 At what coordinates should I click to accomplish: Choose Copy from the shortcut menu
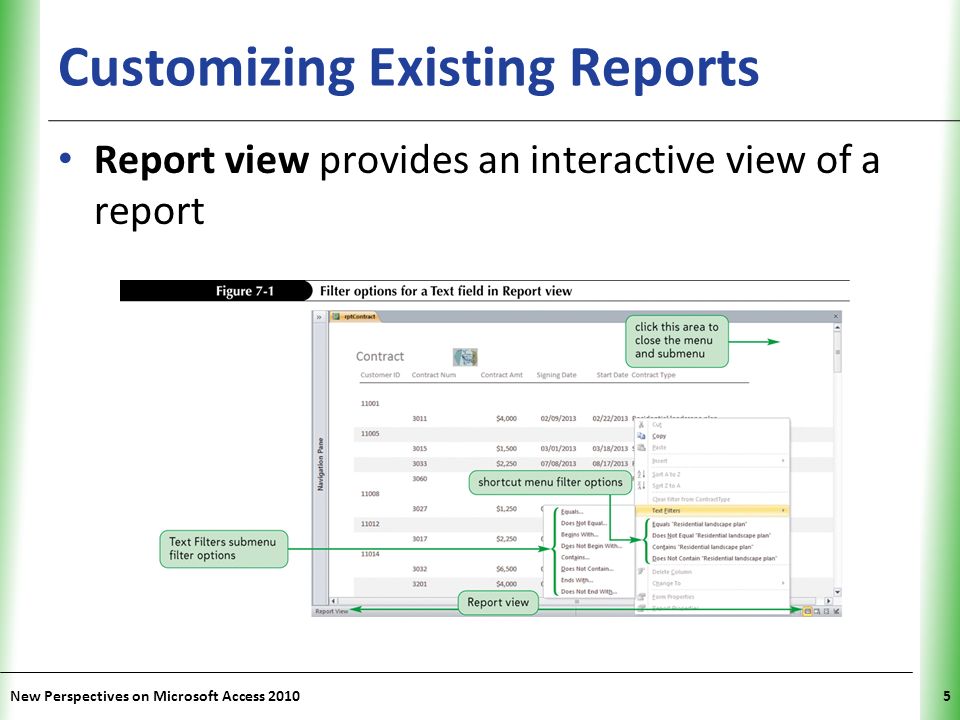point(659,436)
